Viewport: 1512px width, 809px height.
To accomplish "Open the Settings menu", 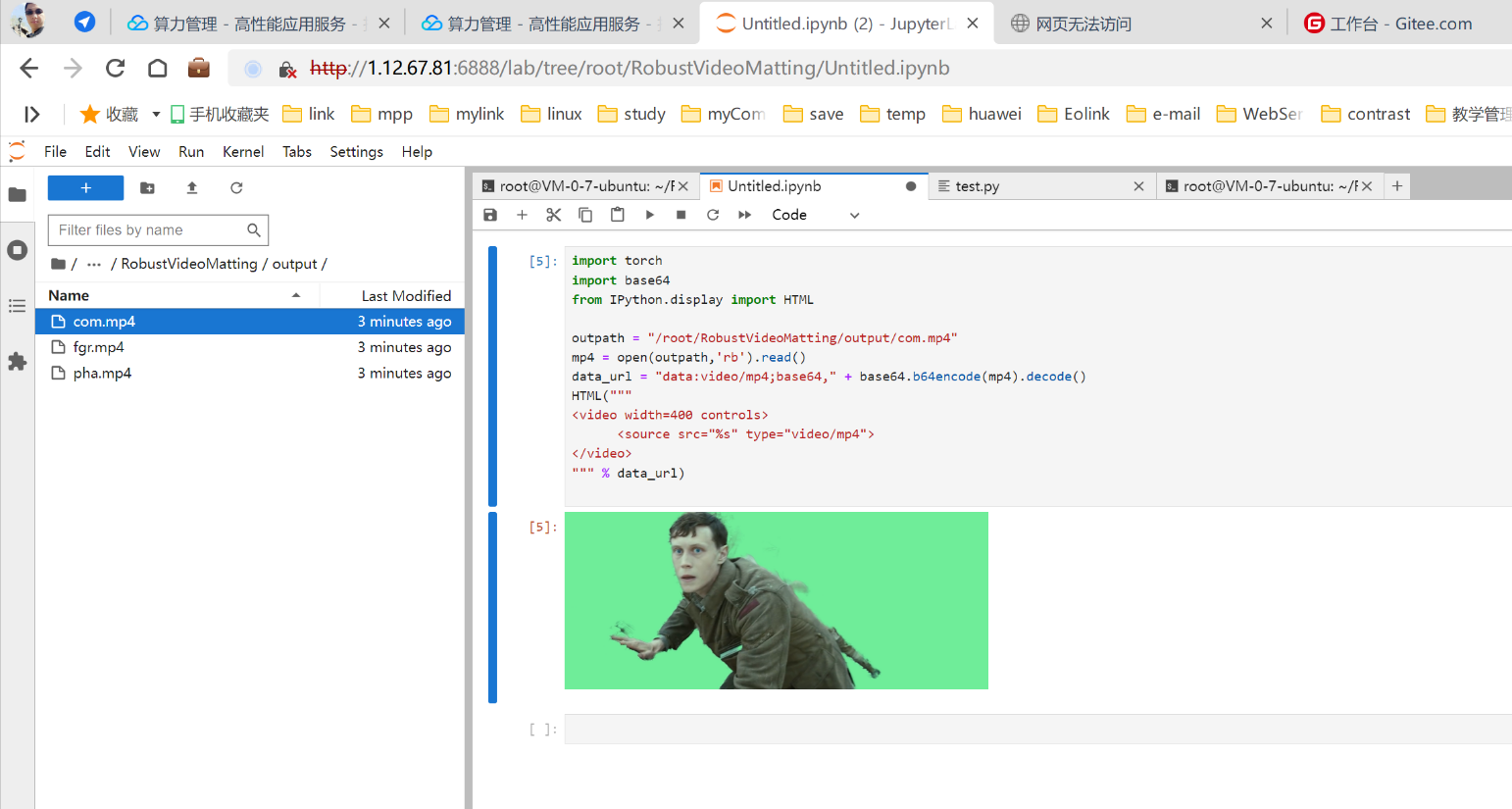I will [357, 152].
